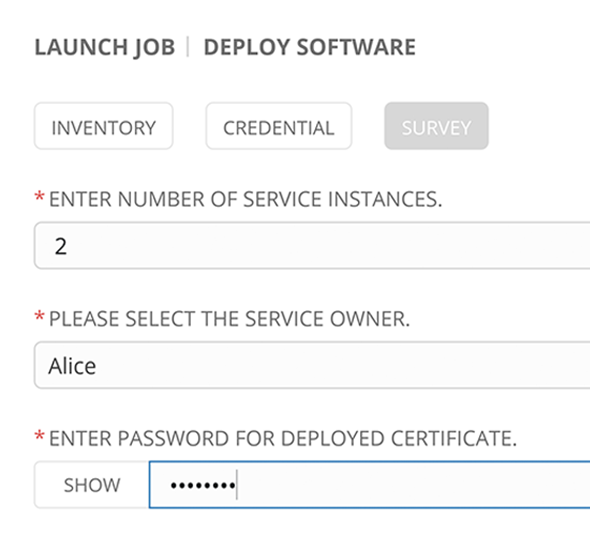The image size is (590, 549).
Task: Open the INVENTORY step tab
Action: click(x=103, y=126)
